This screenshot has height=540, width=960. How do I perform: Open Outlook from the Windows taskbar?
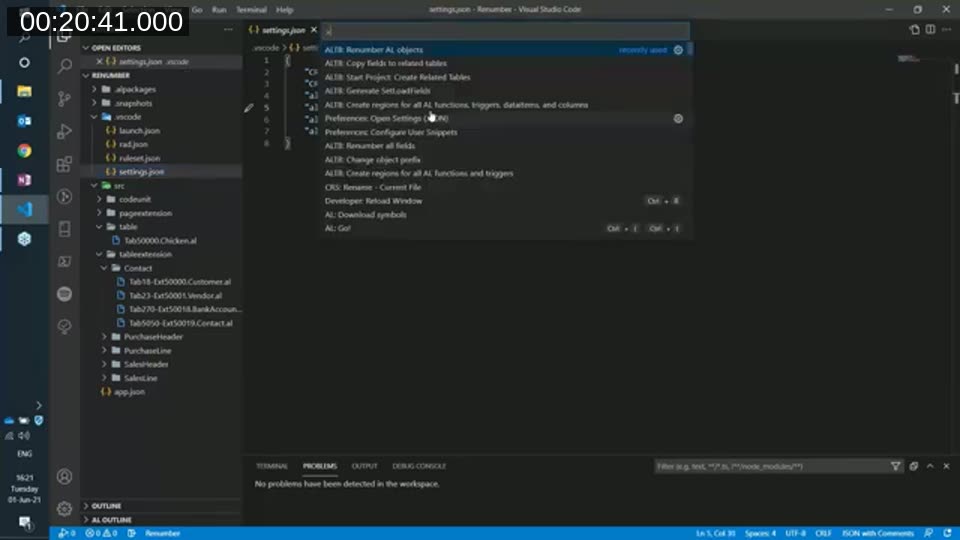24,121
